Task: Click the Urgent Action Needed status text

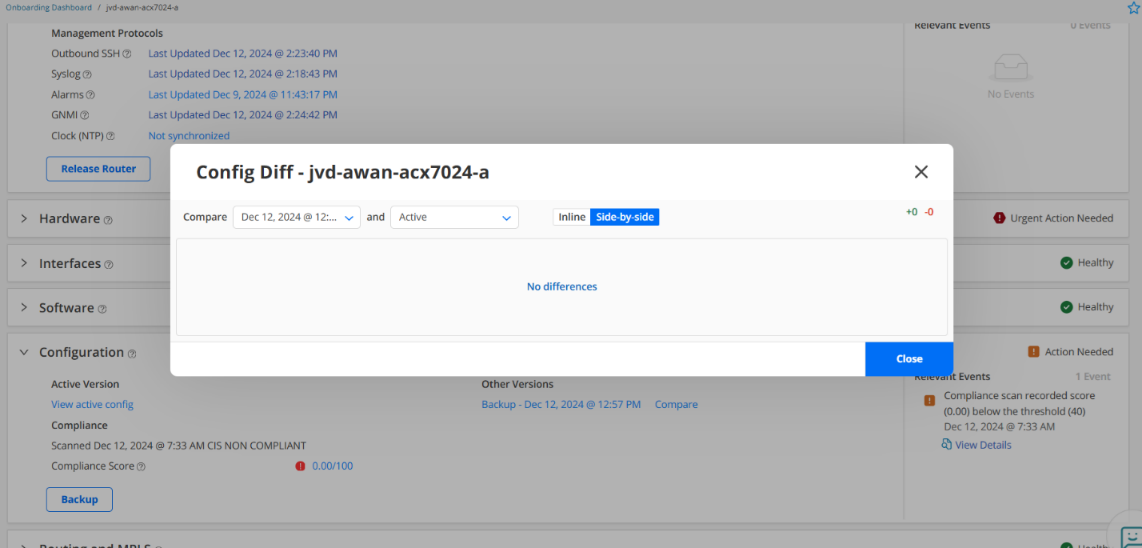Action: (x=1062, y=218)
